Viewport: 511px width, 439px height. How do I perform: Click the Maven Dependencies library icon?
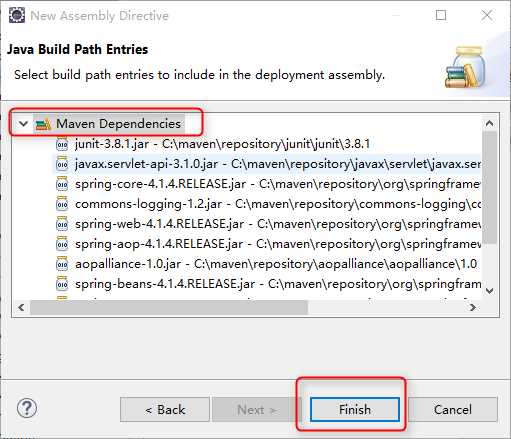pos(43,124)
